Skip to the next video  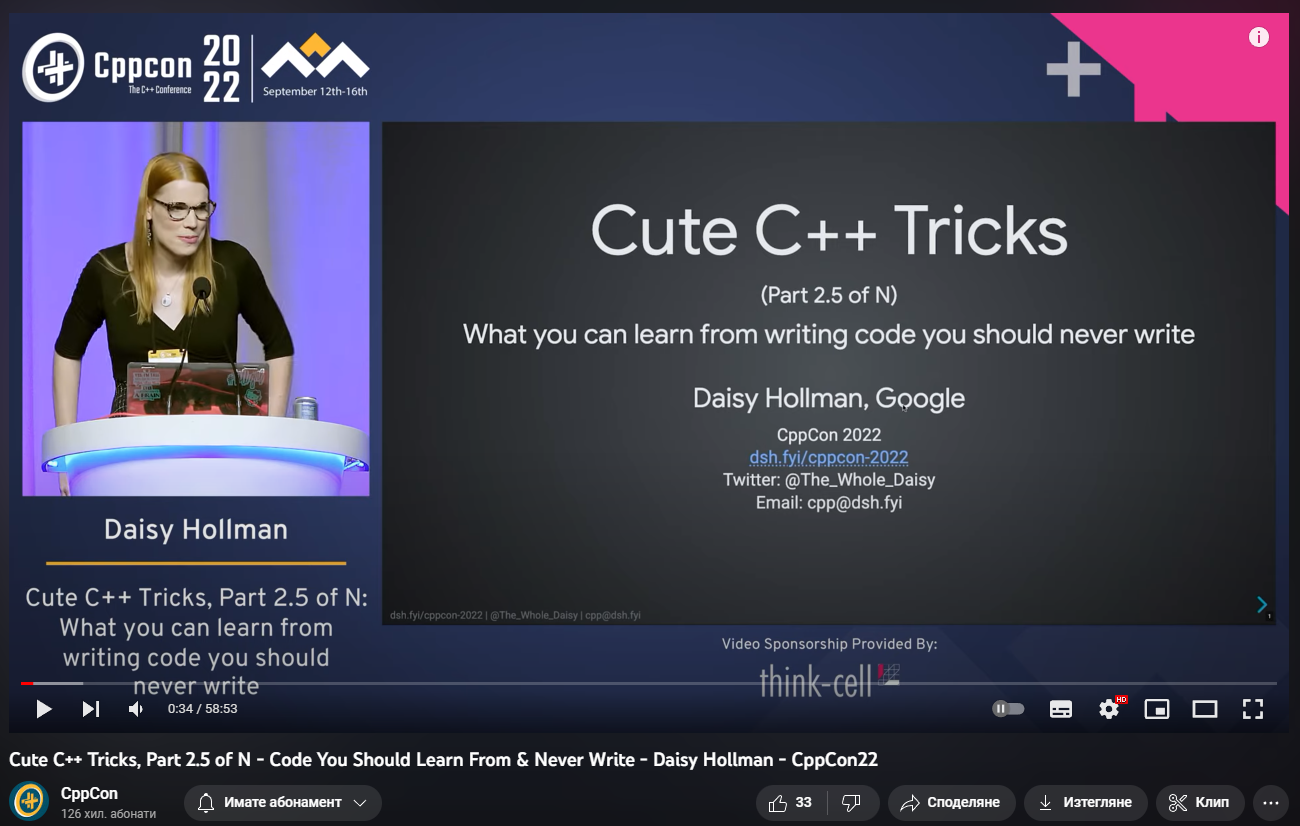point(90,709)
